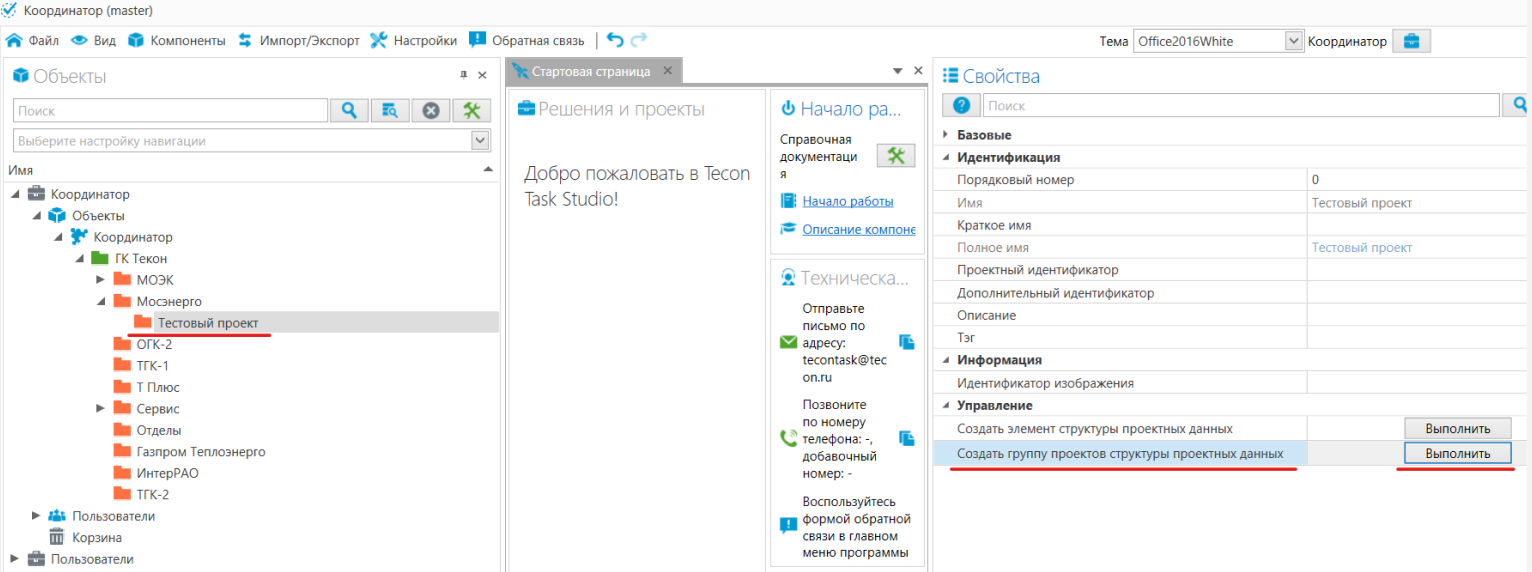Open the Тема theme dropdown
Screen dimensions: 1532x572
tap(1294, 41)
